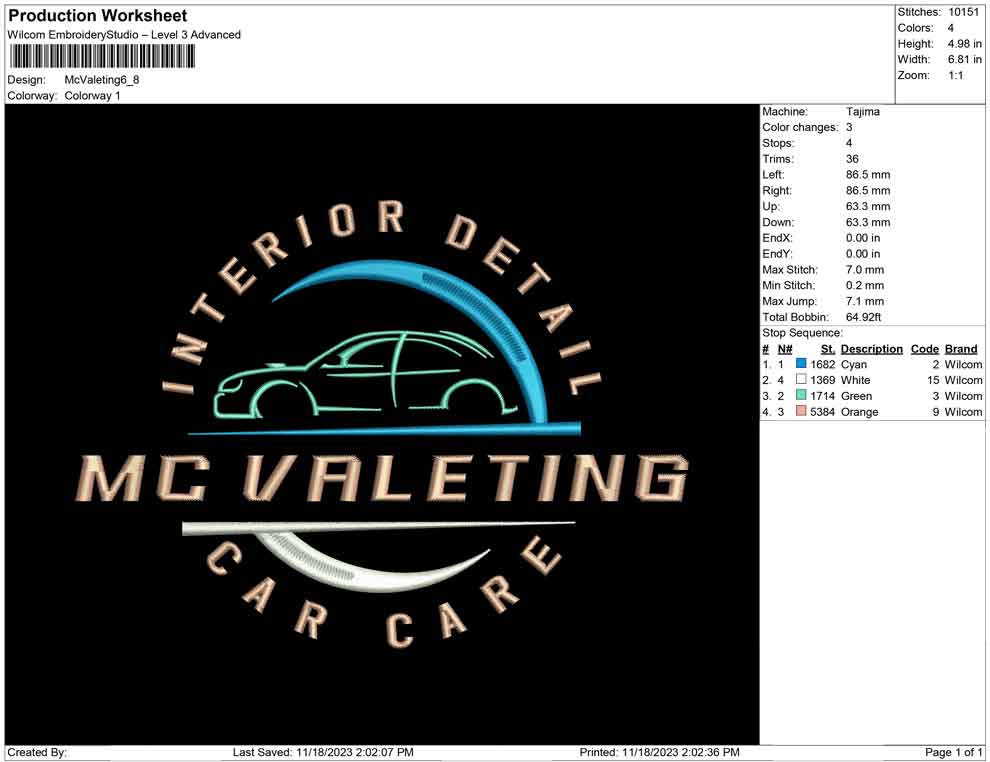Click the machine value 'Tajima'

coord(862,111)
